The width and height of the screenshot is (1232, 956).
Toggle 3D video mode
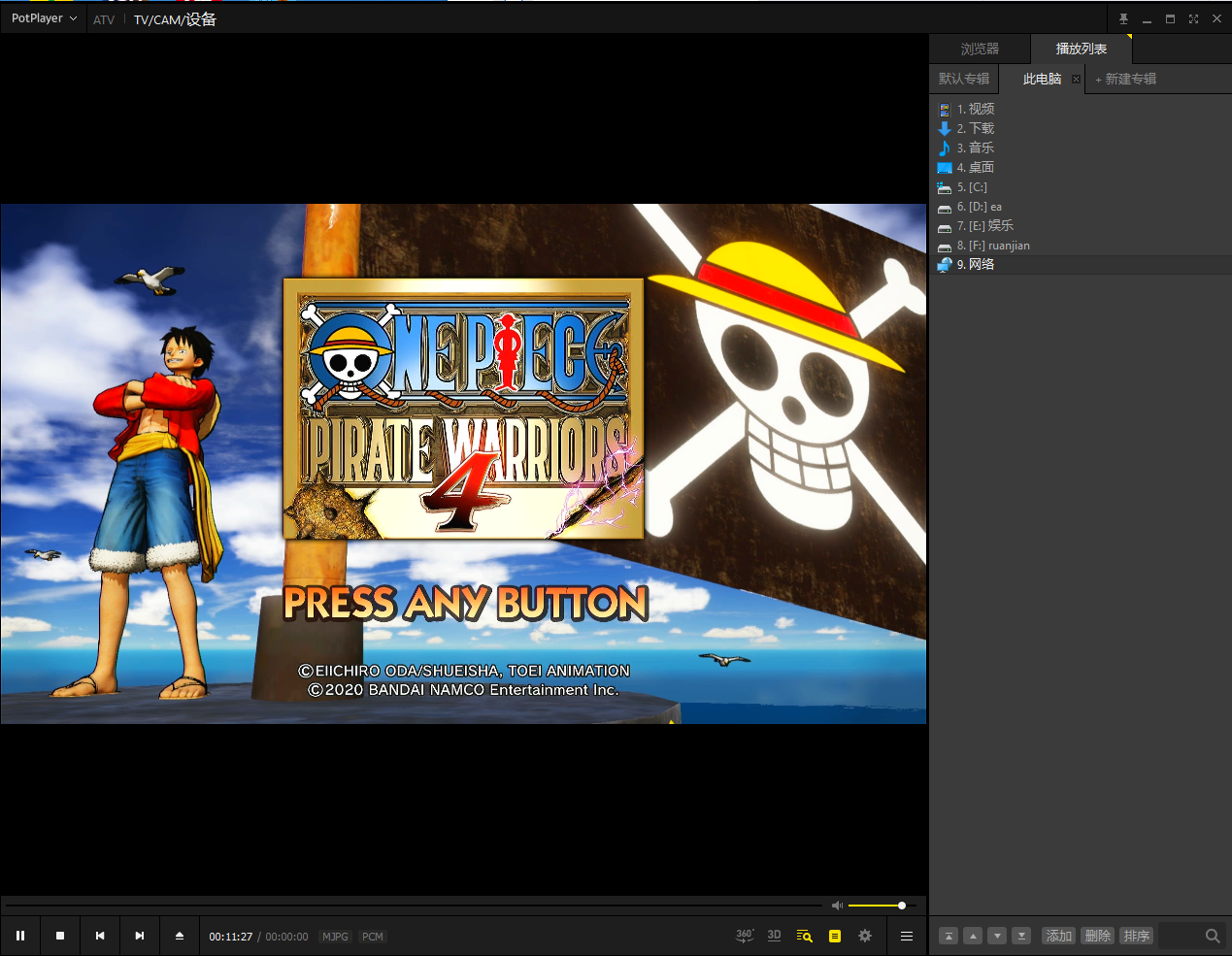click(x=774, y=936)
